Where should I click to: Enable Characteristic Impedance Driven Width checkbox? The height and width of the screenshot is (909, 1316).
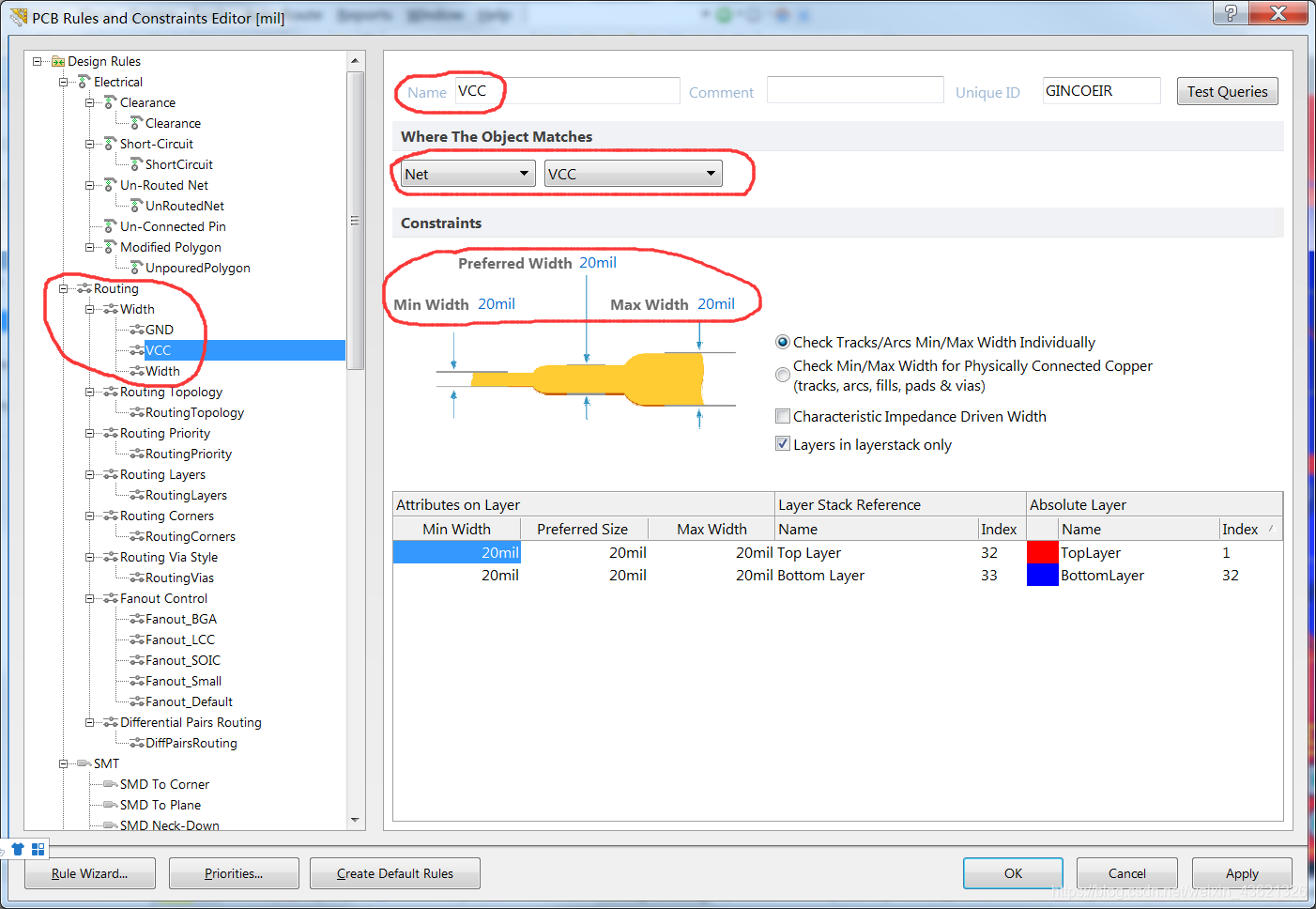[783, 417]
